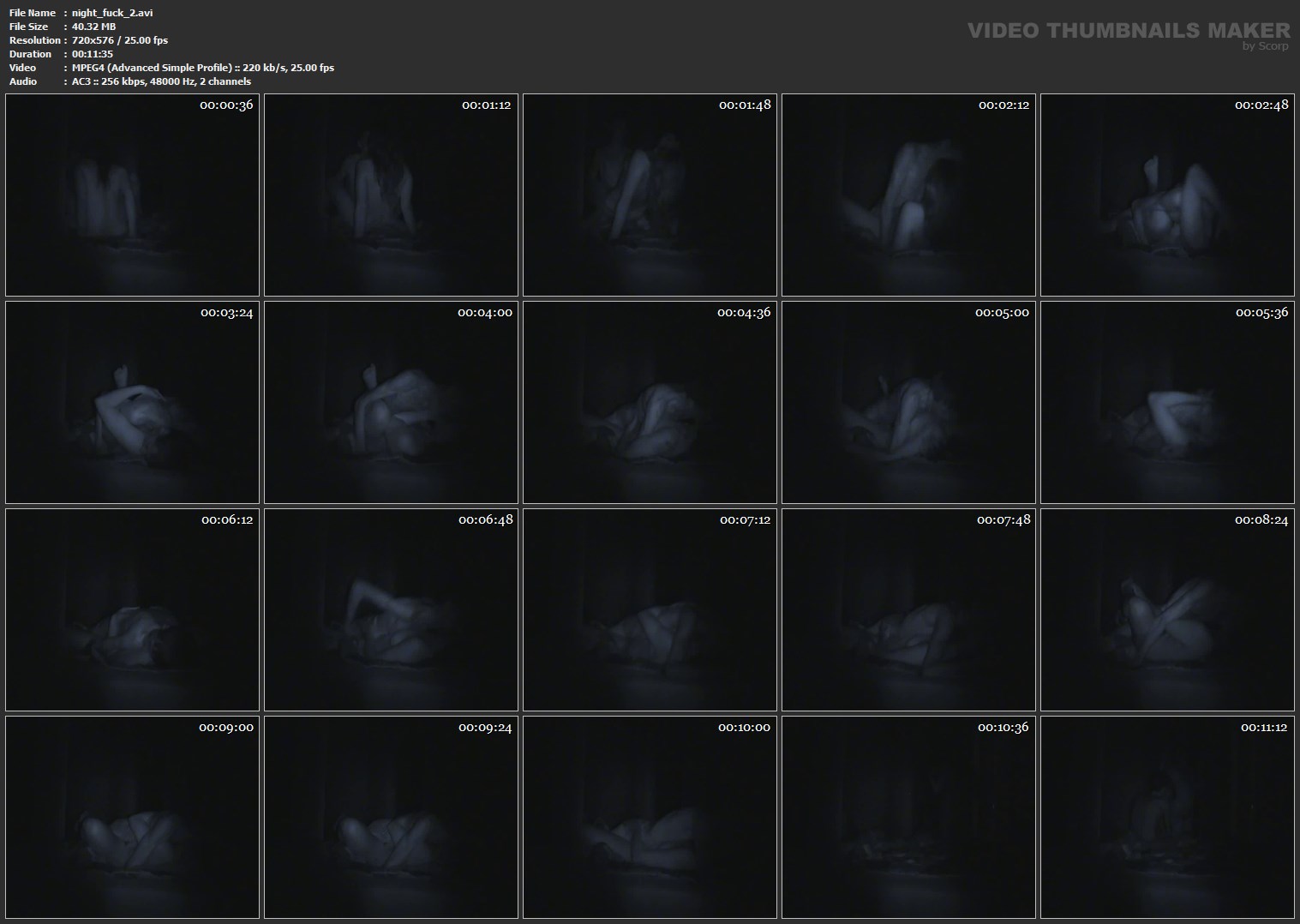Open the thumbnail at 00:10:00
Image resolution: width=1300 pixels, height=924 pixels.
coord(650,818)
